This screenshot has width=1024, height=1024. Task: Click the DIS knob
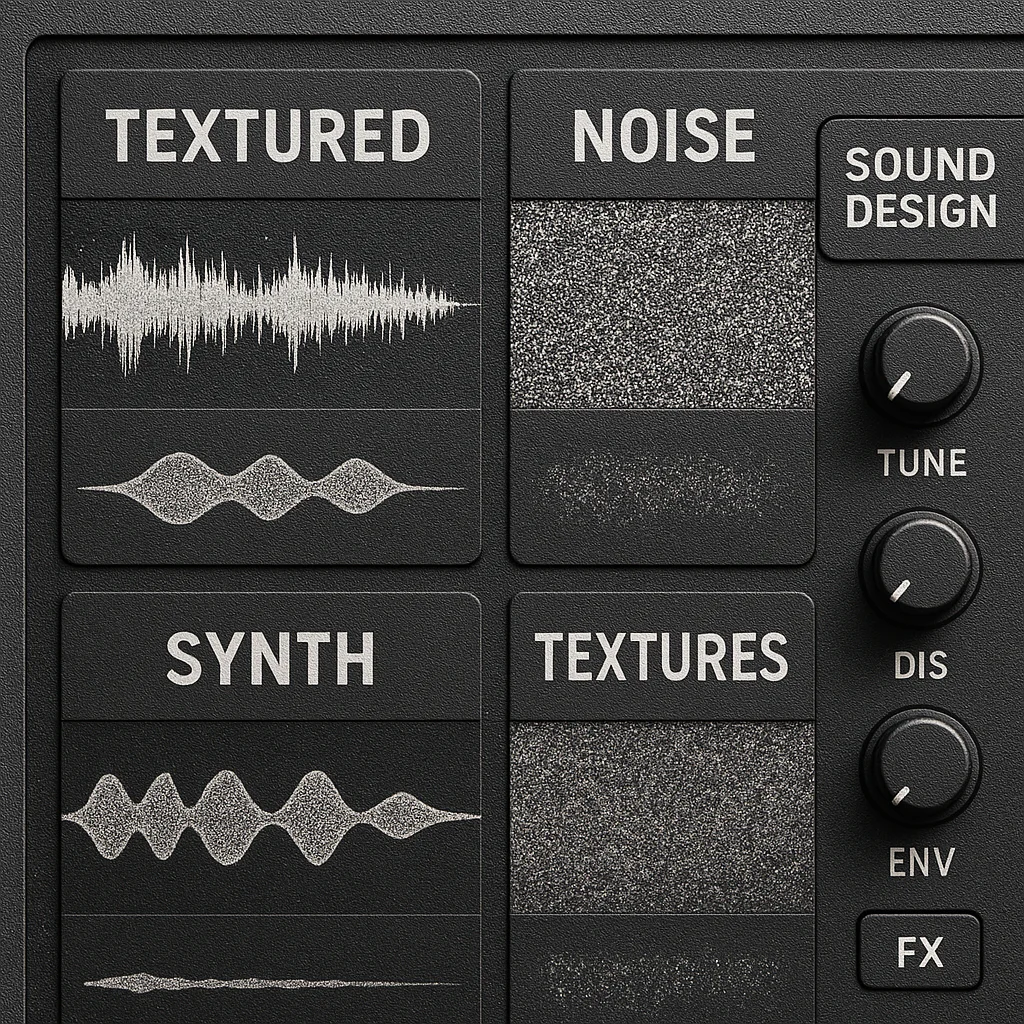pyautogui.click(x=921, y=569)
